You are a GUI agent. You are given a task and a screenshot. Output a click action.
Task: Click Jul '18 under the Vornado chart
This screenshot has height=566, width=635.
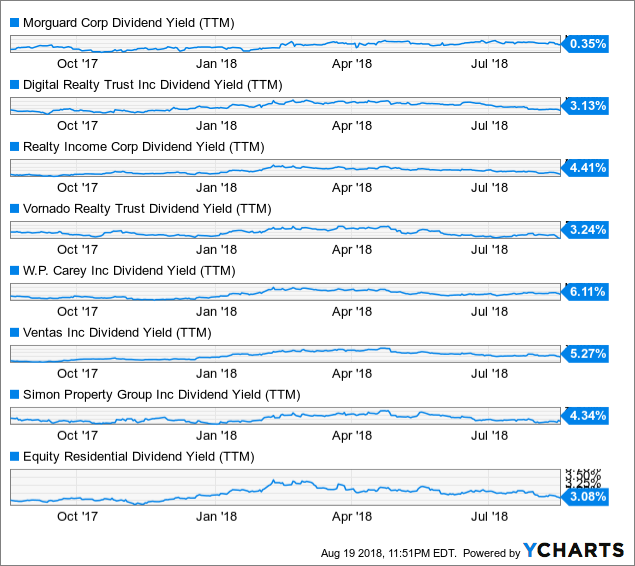click(x=489, y=250)
